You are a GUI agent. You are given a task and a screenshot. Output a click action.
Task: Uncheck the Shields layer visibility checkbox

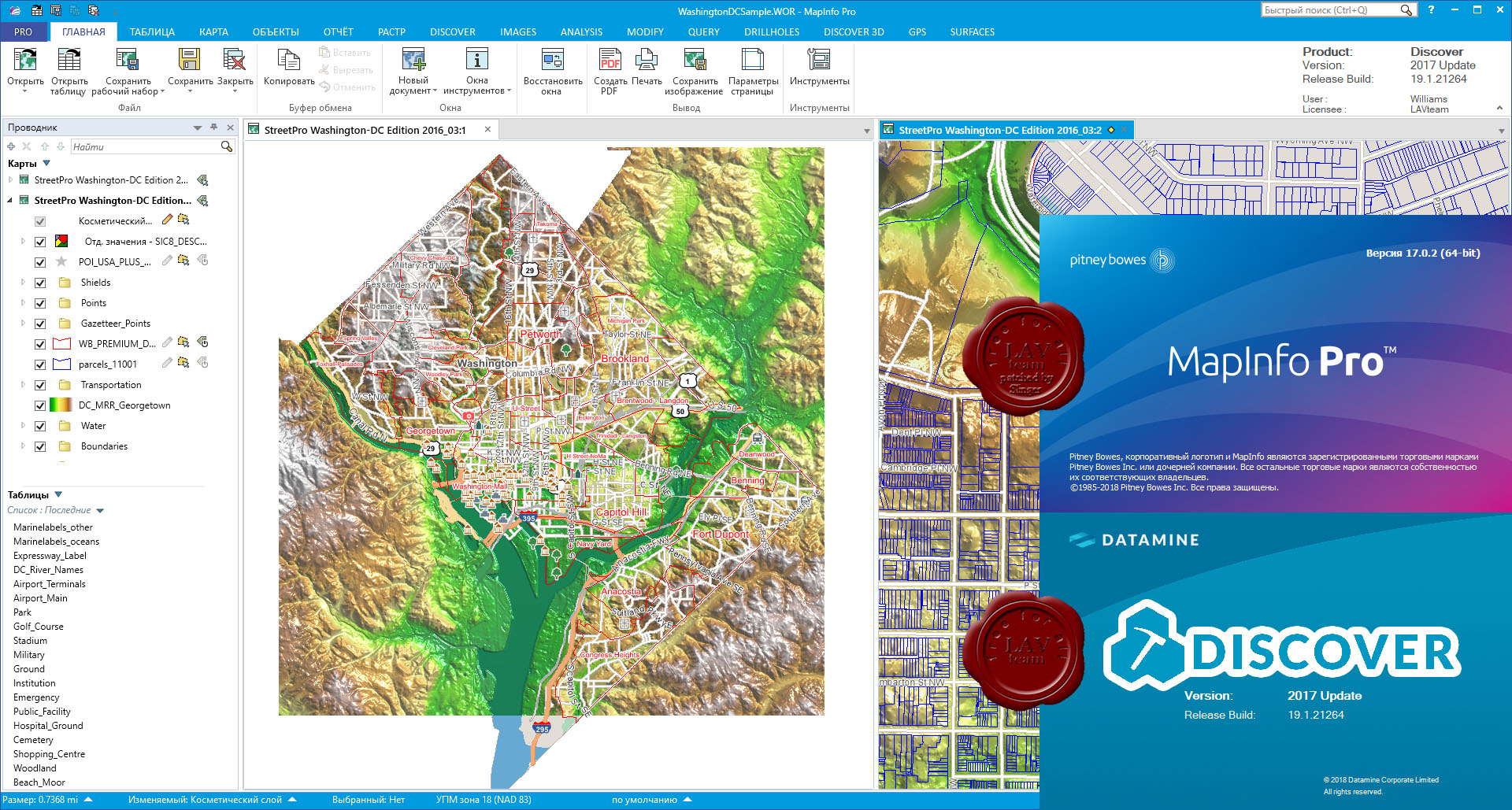coord(40,283)
